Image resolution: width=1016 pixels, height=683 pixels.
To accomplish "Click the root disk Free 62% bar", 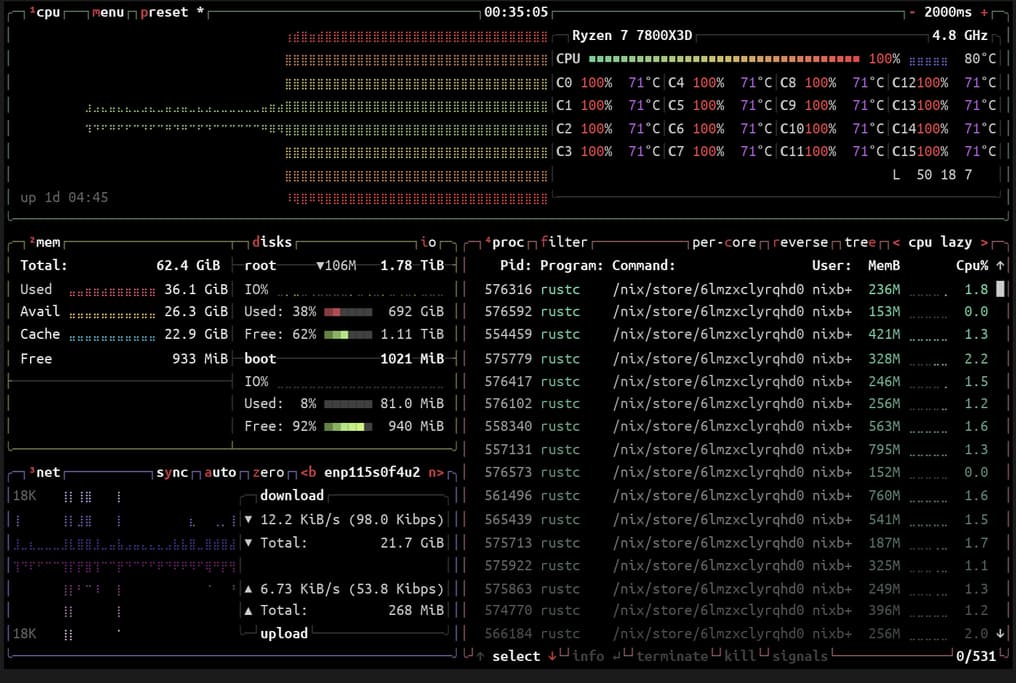I will 348,335.
